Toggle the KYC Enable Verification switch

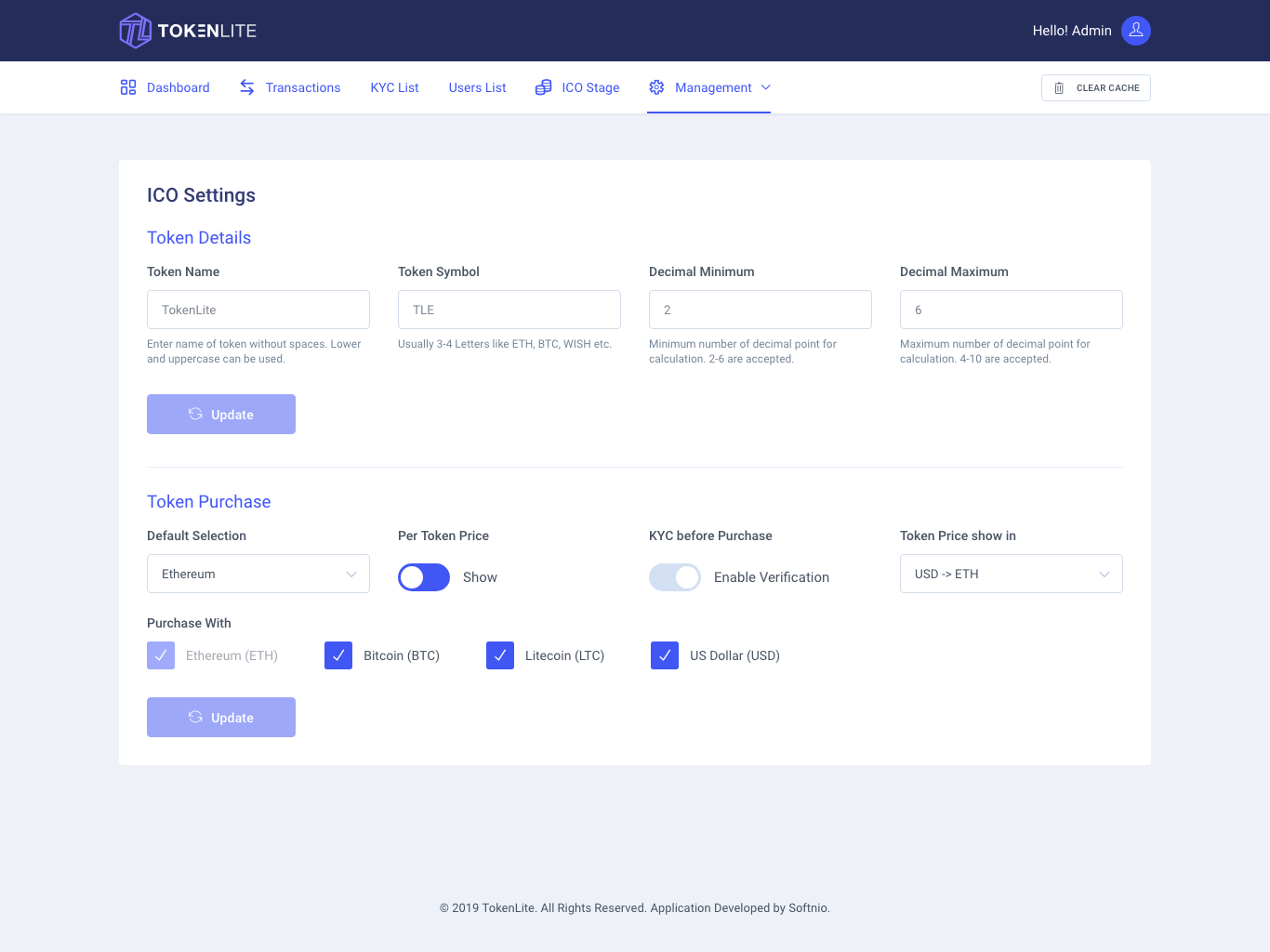675,577
